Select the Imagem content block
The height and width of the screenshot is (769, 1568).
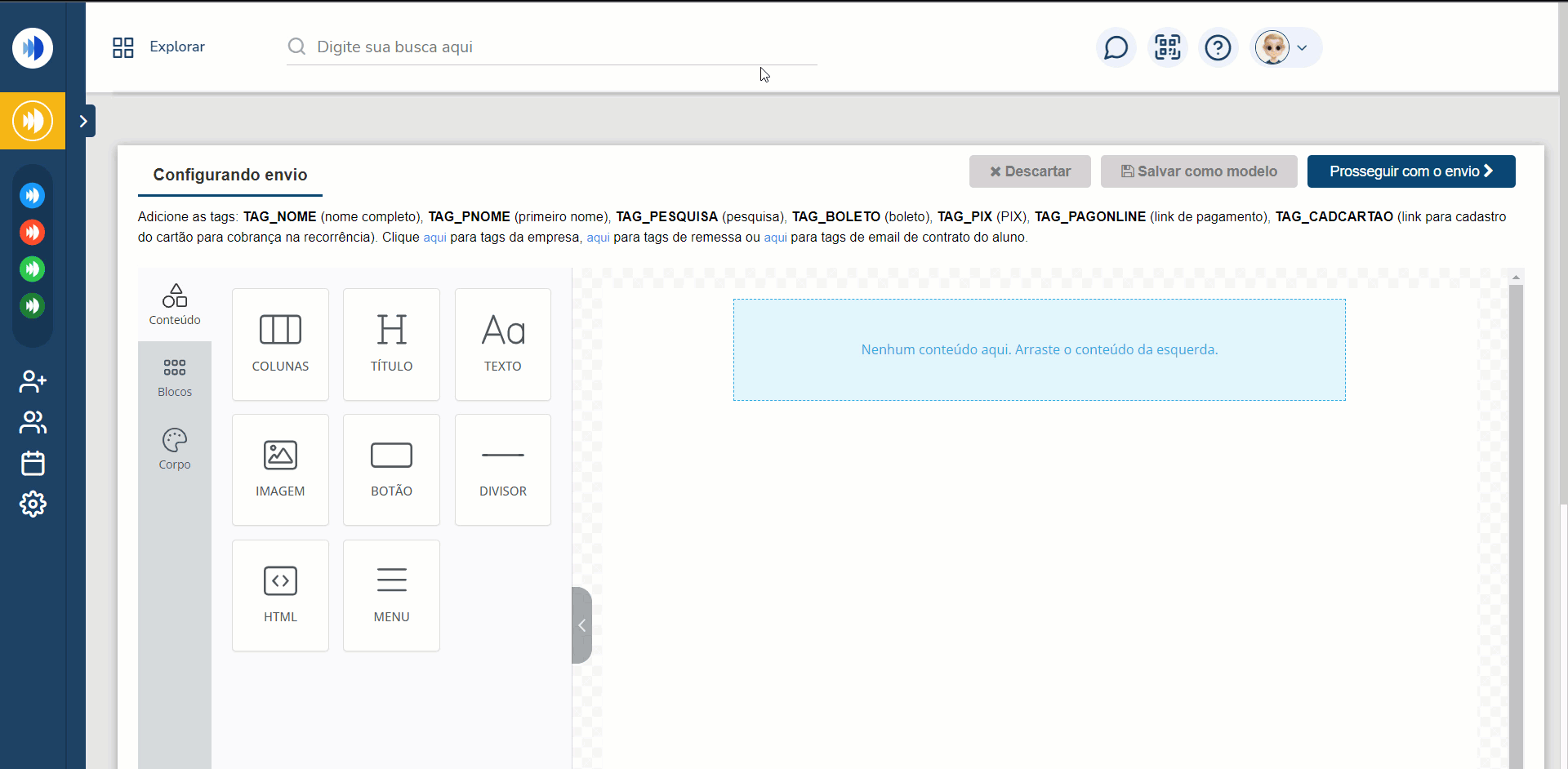coord(280,469)
